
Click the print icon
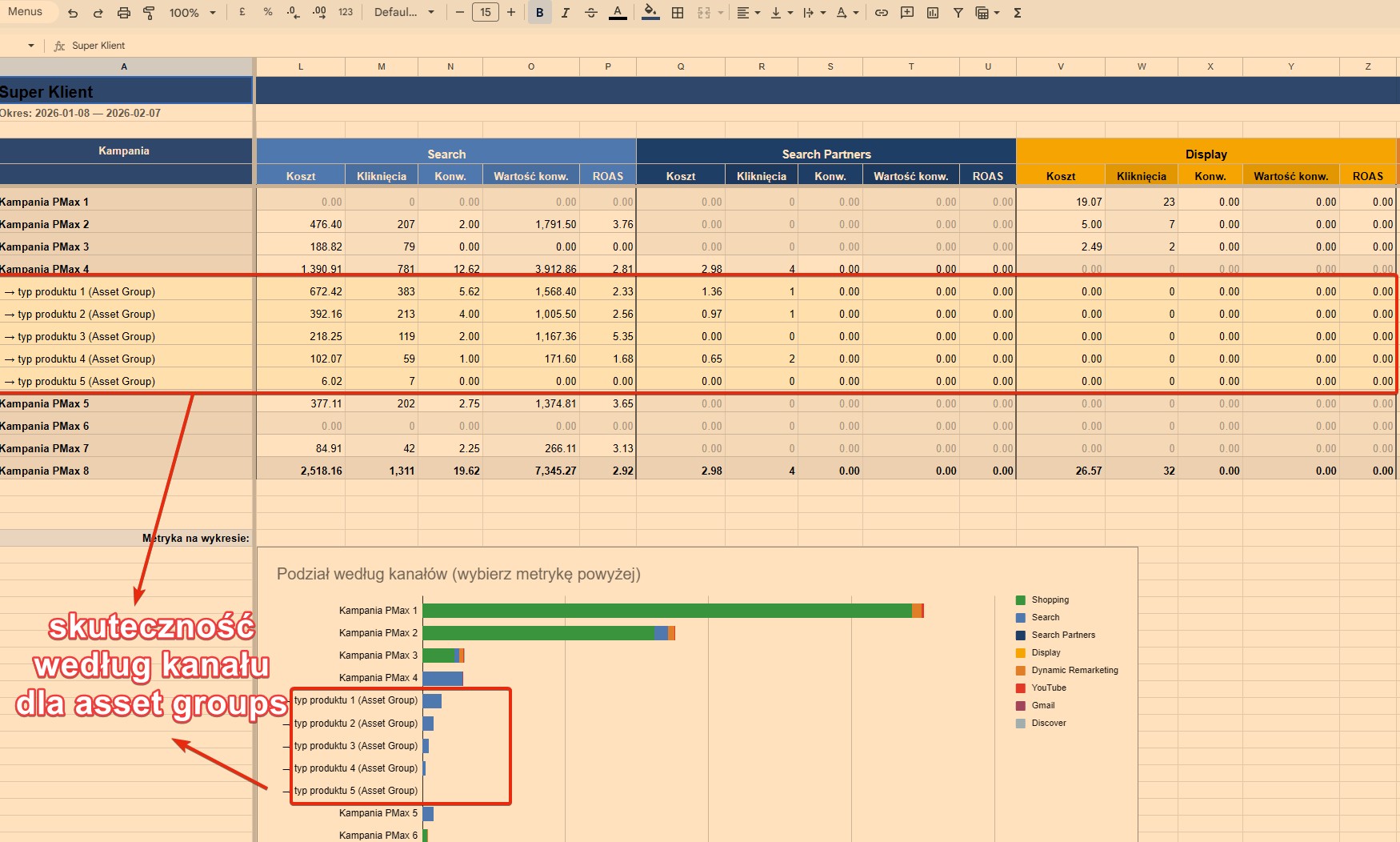[x=123, y=13]
